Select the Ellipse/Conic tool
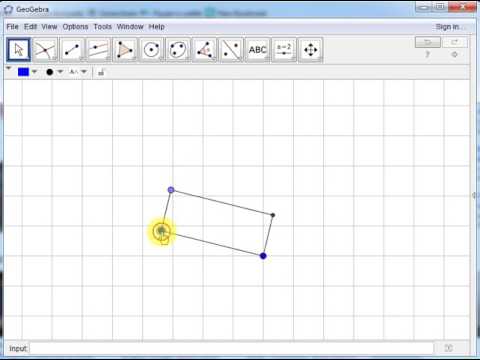This screenshot has width=480, height=360. click(178, 50)
